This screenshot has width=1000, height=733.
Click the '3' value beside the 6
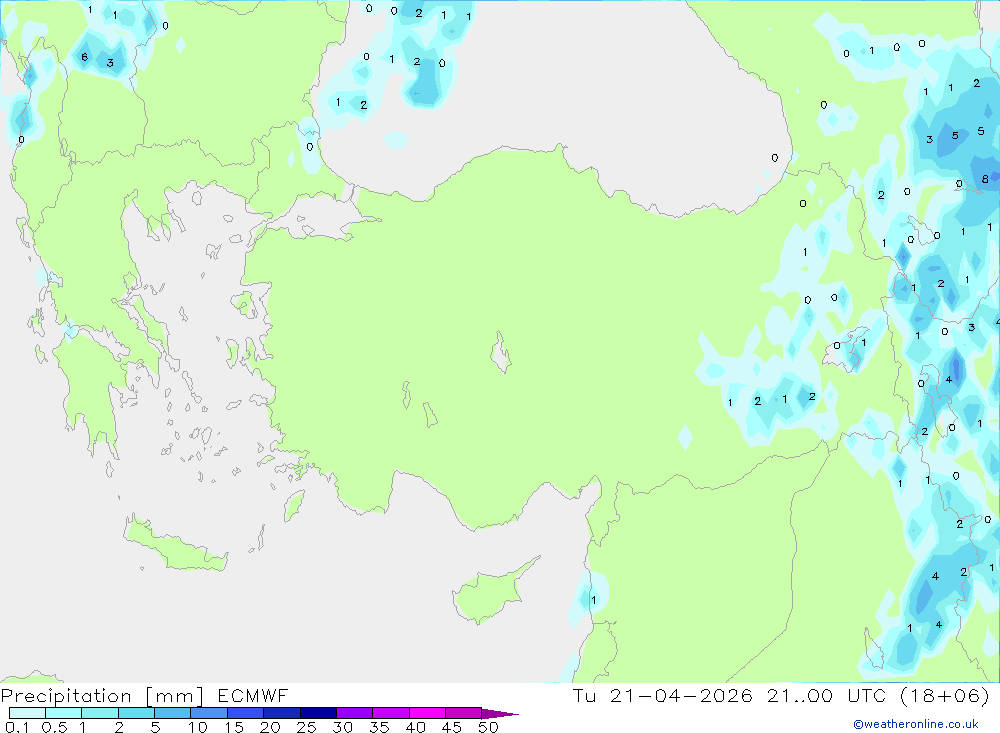pyautogui.click(x=110, y=63)
